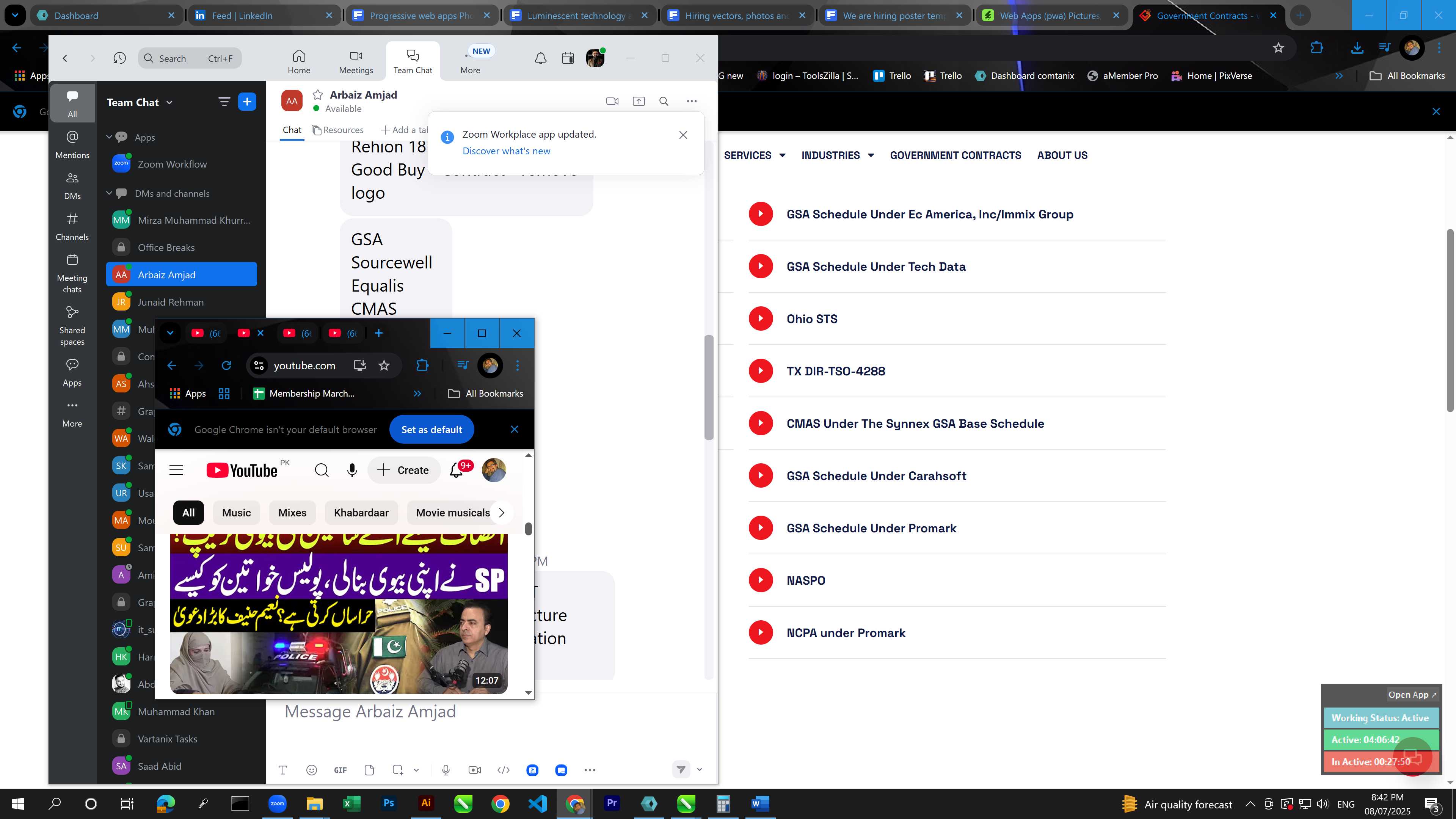Expand more bookmarks chevron in YouTube window
The image size is (1456, 819).
coord(417,394)
